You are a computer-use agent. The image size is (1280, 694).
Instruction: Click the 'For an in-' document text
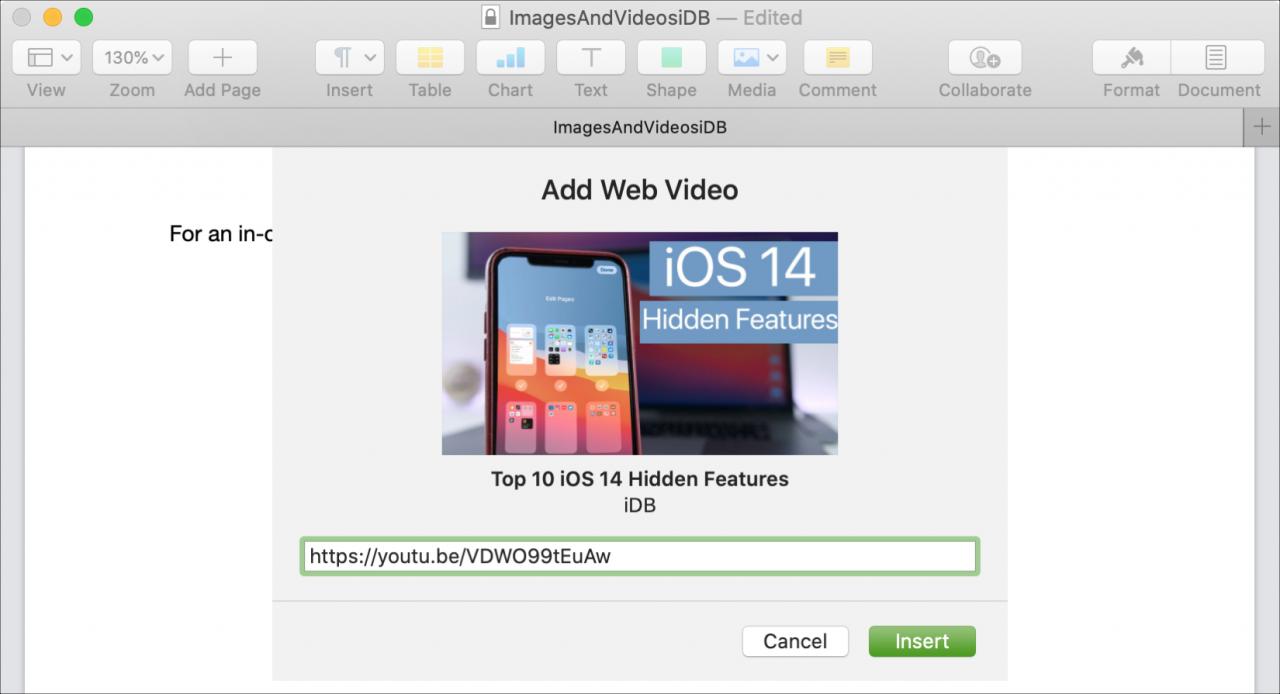click(x=221, y=234)
